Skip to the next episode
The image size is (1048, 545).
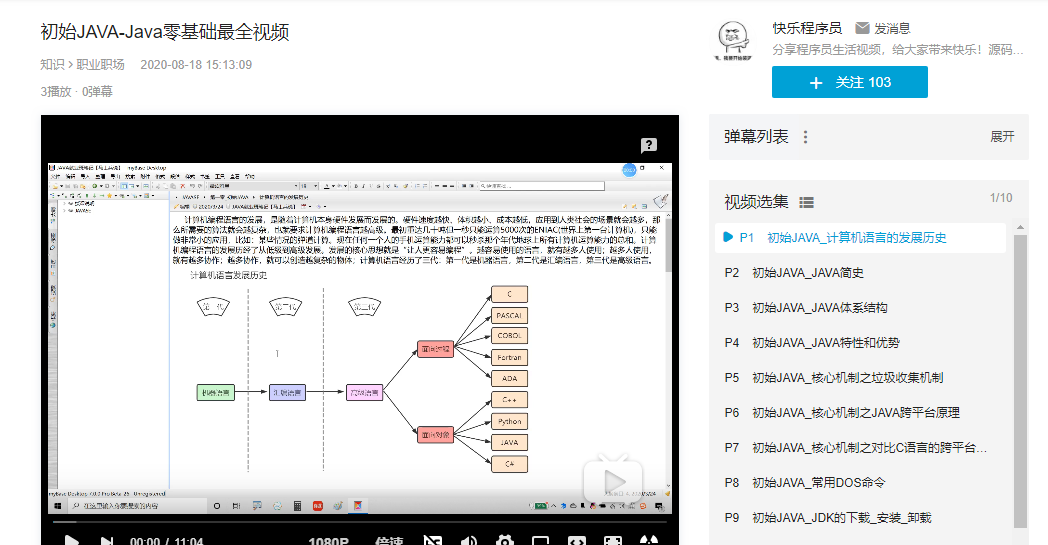click(106, 540)
